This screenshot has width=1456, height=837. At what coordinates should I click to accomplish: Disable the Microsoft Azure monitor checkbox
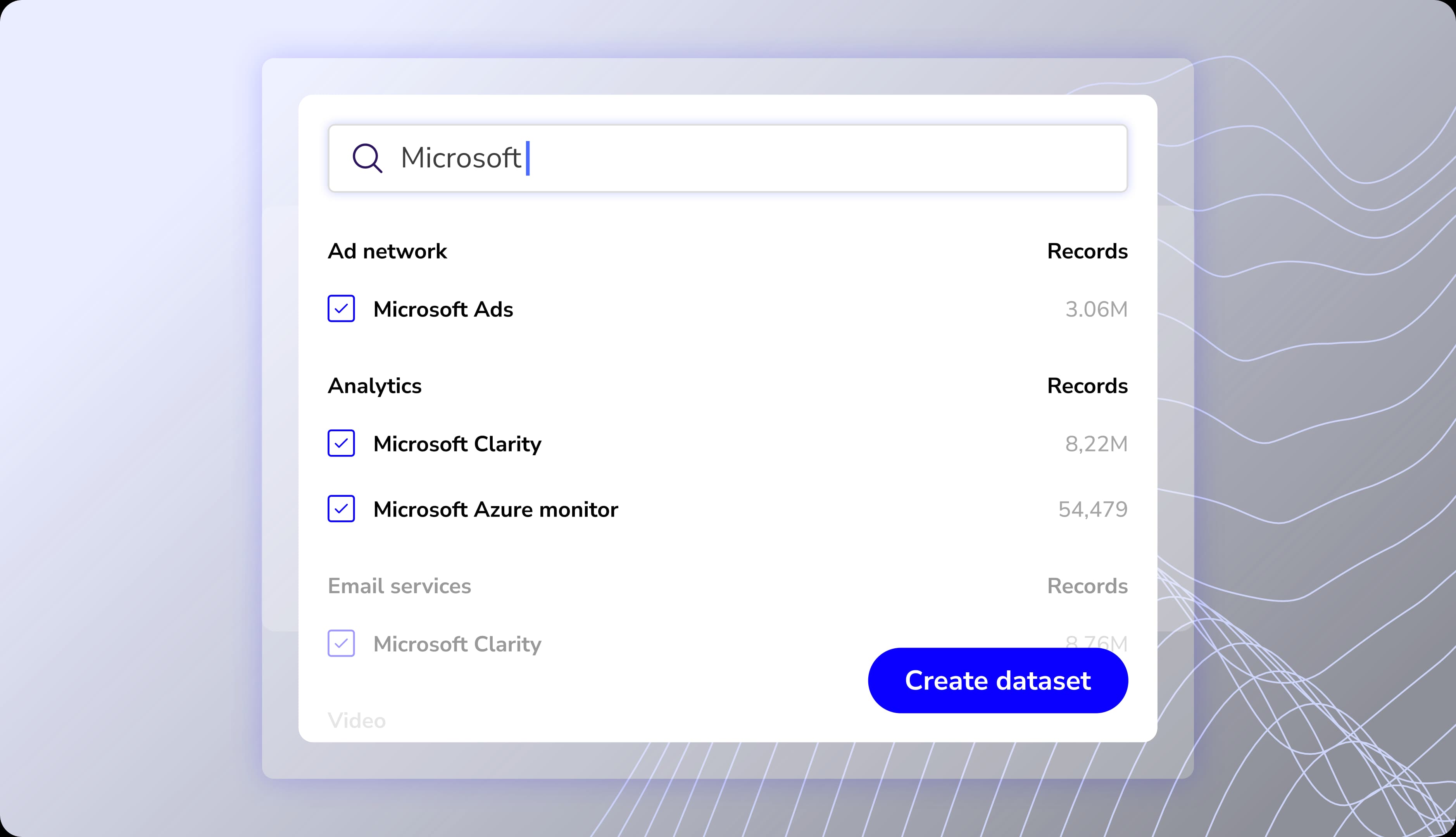point(341,509)
